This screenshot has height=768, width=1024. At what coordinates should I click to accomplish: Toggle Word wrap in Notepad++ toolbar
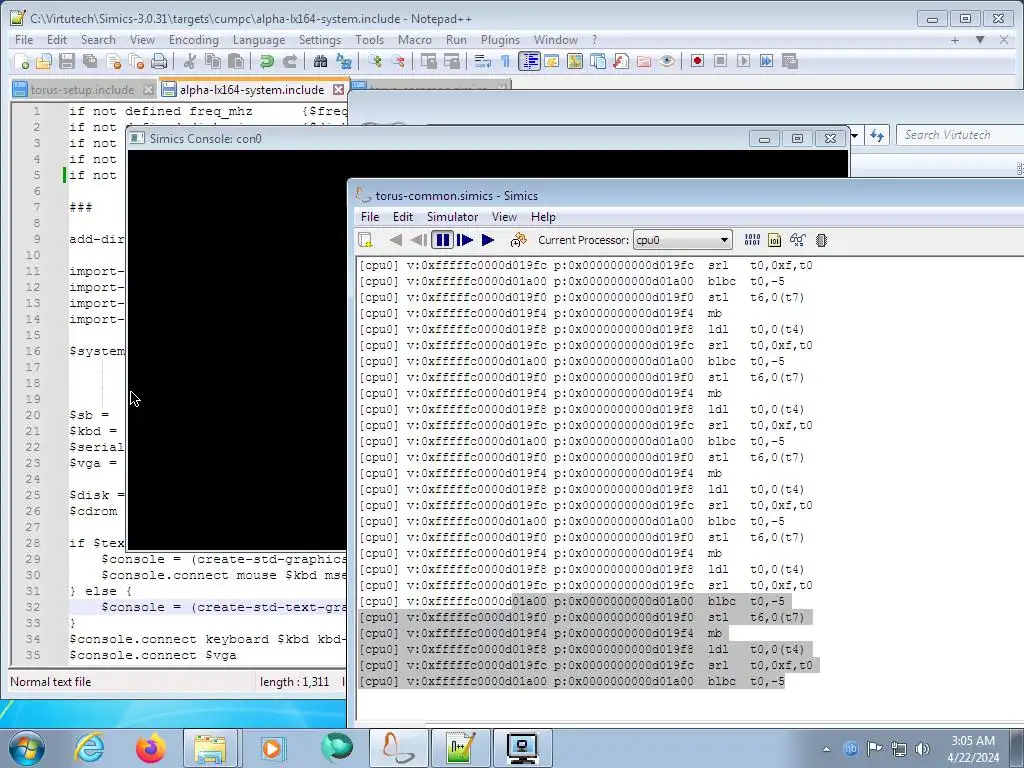483,61
